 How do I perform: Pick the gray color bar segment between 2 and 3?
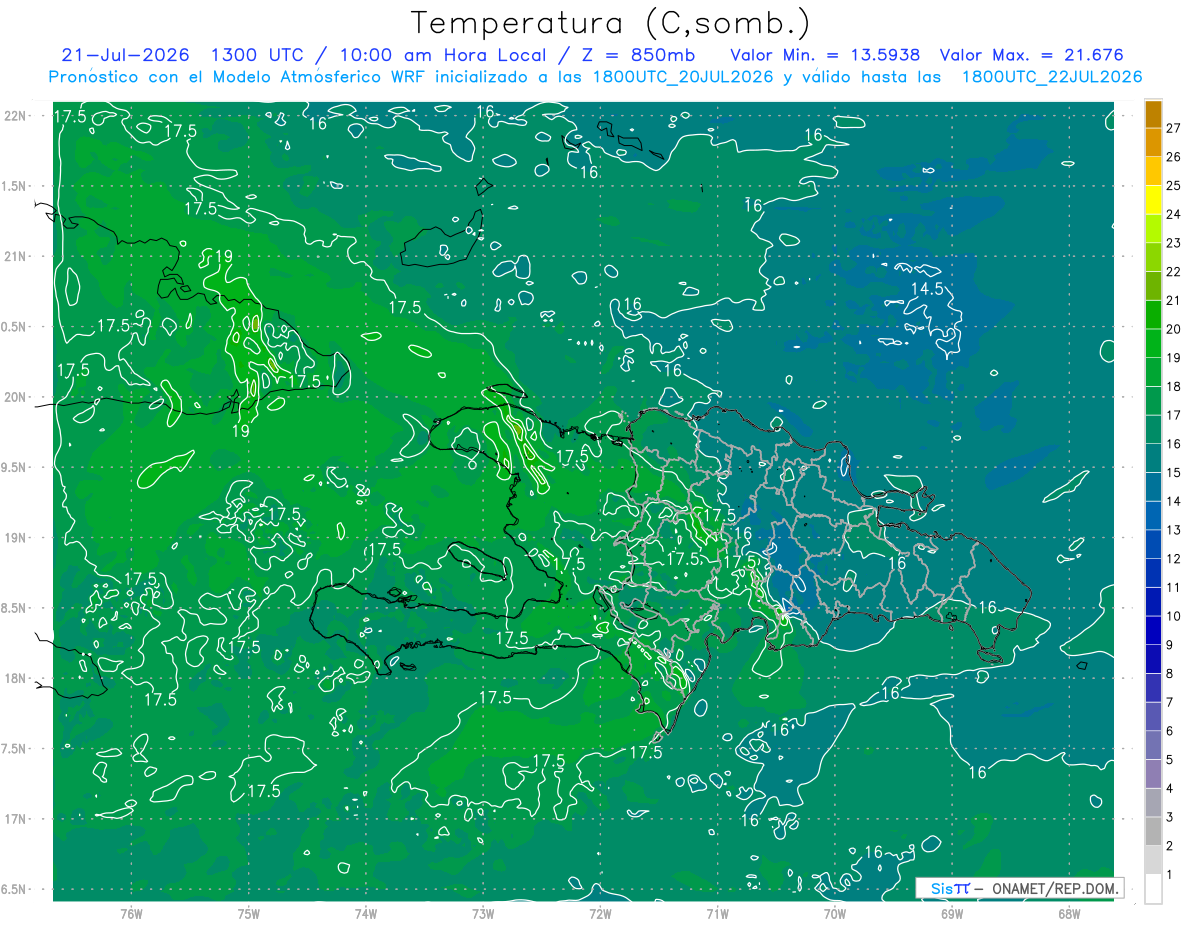coord(1153,831)
